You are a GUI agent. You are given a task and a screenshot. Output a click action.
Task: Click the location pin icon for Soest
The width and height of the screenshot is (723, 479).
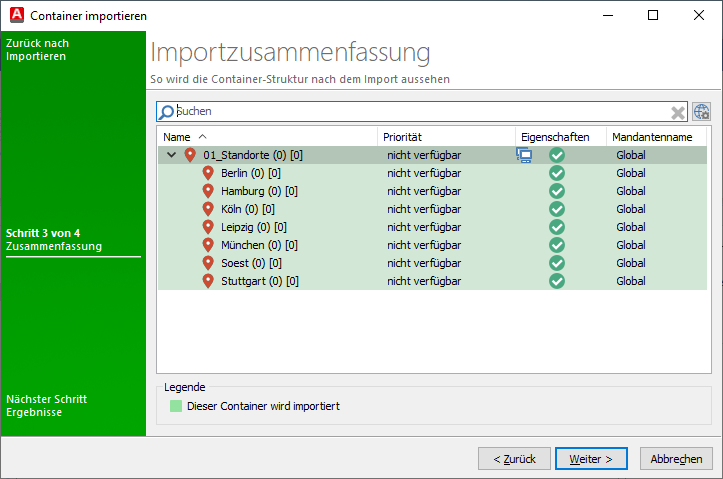point(208,263)
